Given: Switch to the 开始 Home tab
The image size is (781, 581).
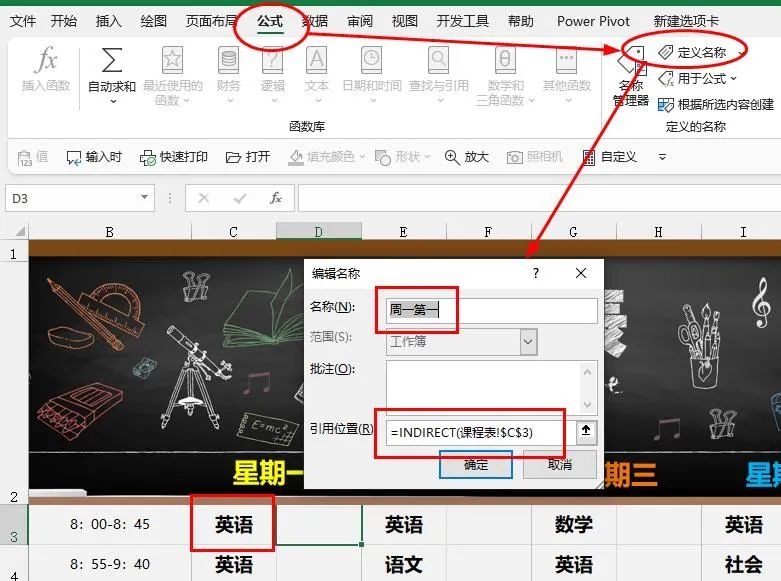Looking at the screenshot, I should (x=64, y=21).
